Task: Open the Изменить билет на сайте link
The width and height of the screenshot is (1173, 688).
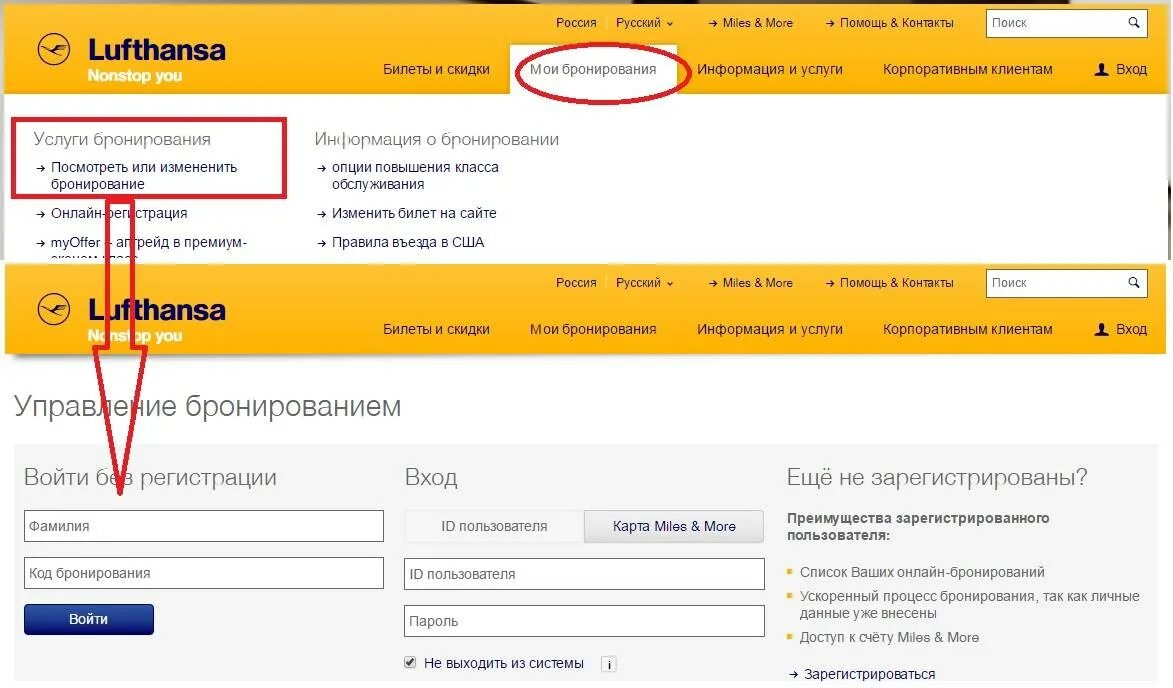Action: point(414,213)
